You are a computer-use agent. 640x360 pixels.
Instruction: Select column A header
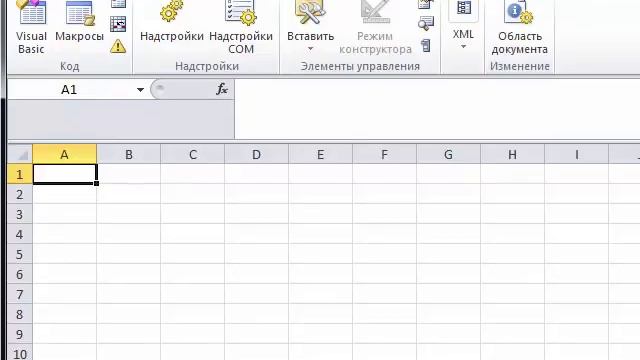click(x=64, y=154)
